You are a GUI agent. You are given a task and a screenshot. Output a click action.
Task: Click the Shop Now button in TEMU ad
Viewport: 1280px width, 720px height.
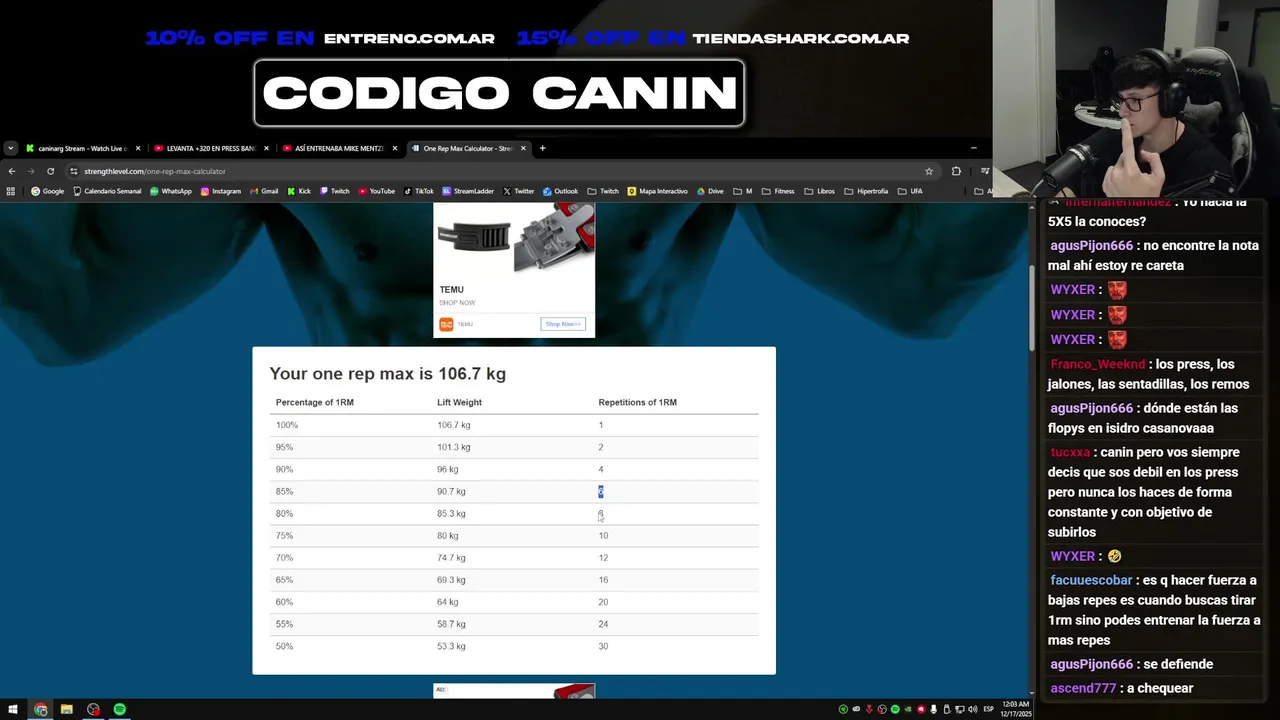click(x=563, y=324)
